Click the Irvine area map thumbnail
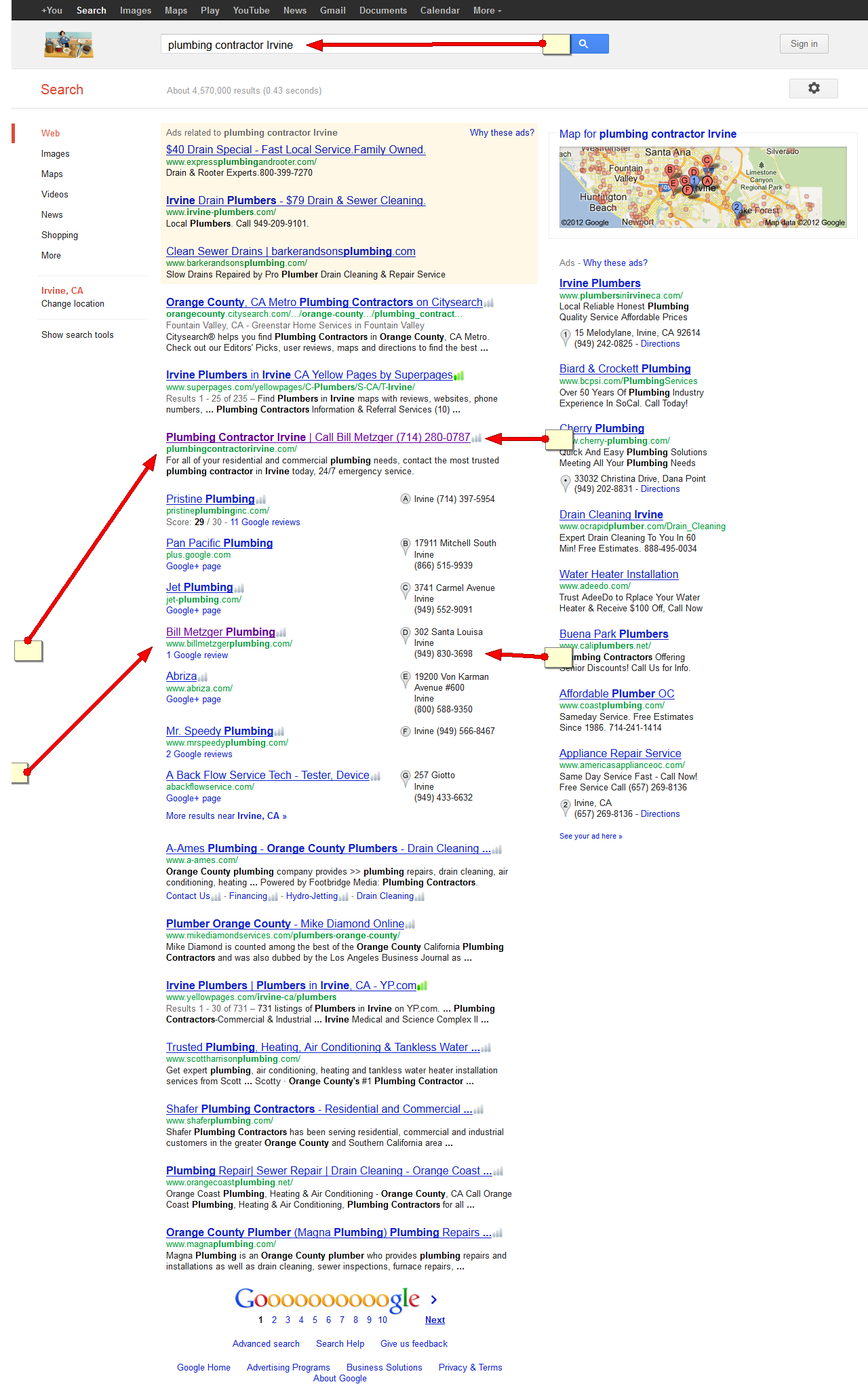The height and width of the screenshot is (1397, 868). point(703,187)
